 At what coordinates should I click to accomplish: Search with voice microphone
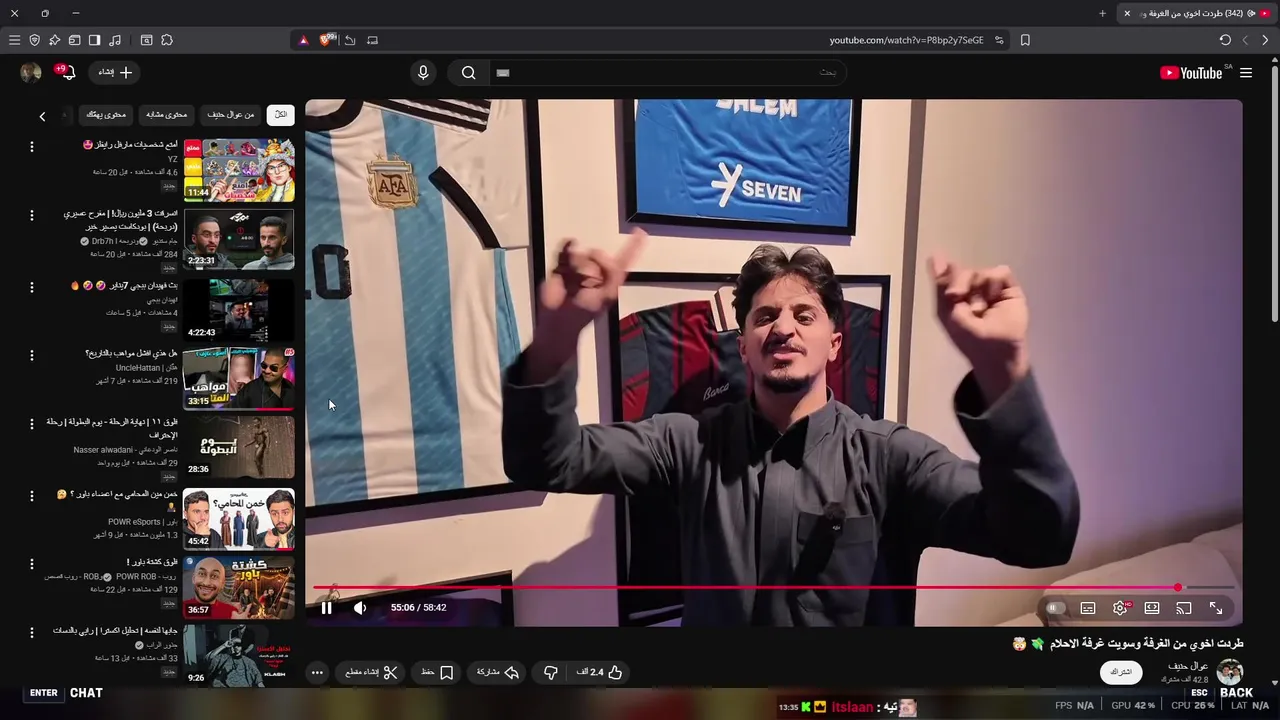(423, 72)
